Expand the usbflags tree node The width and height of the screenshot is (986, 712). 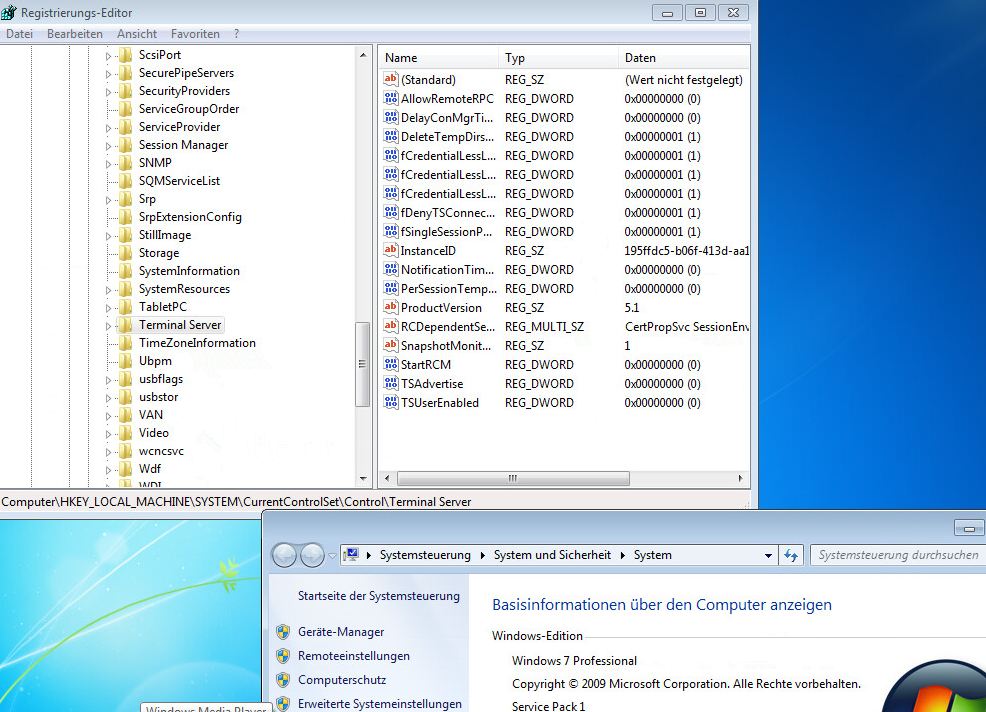click(x=108, y=380)
